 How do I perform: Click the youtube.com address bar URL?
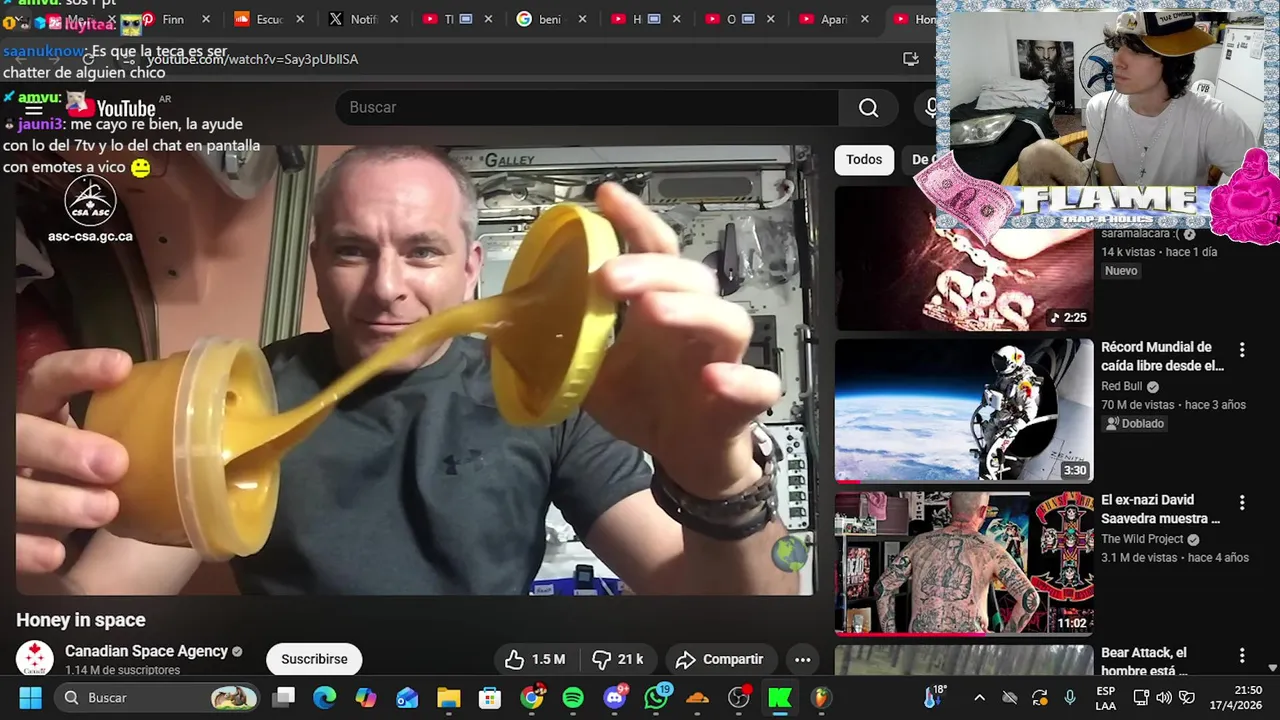252,59
